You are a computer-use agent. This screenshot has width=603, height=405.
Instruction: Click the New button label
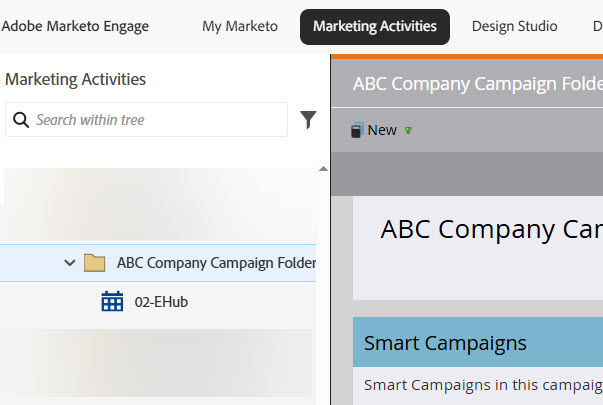pyautogui.click(x=382, y=130)
